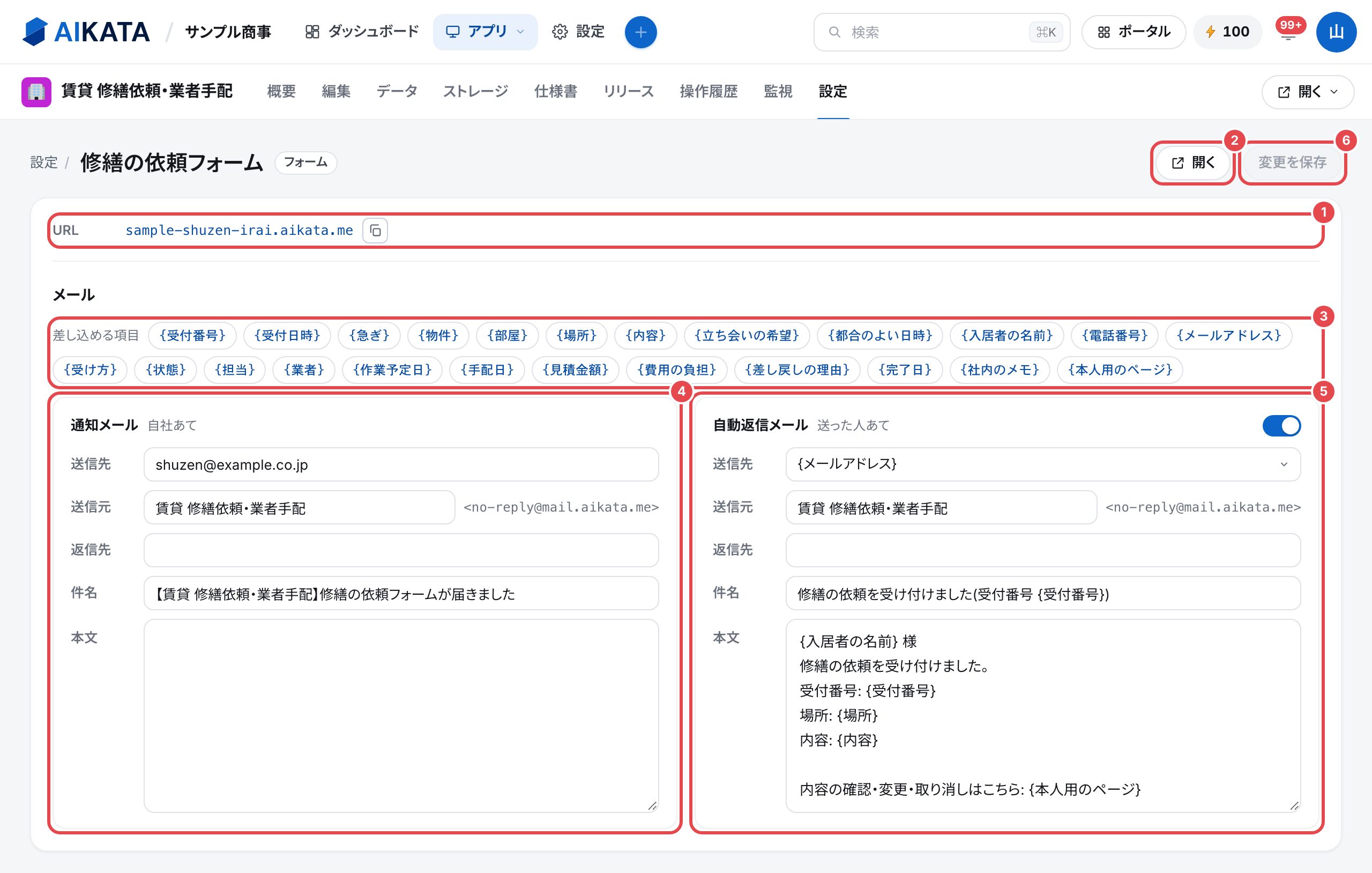Viewport: 1372px width, 873px height.
Task: Insert the {本人用のページ} chip
Action: point(1120,369)
